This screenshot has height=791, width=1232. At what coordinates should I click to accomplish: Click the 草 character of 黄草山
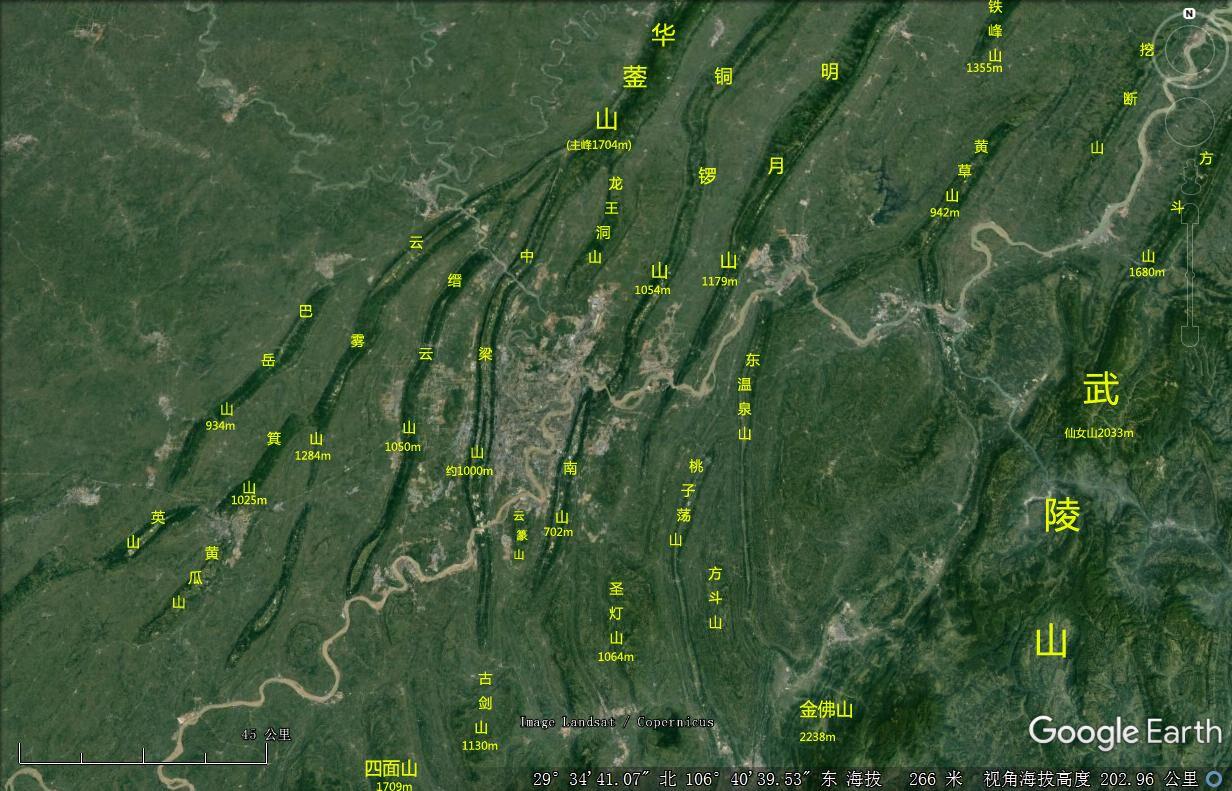[965, 171]
